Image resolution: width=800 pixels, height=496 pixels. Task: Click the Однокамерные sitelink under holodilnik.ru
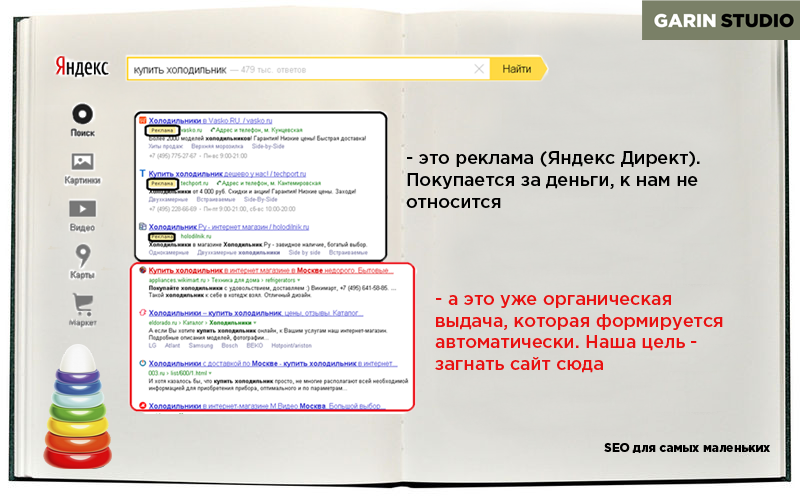tap(168, 253)
